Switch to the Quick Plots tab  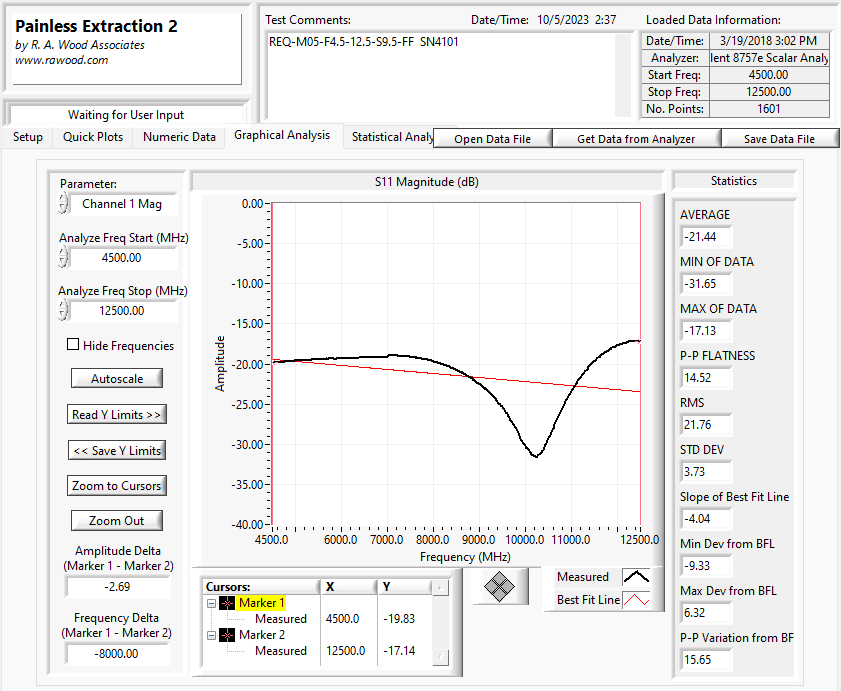[93, 137]
